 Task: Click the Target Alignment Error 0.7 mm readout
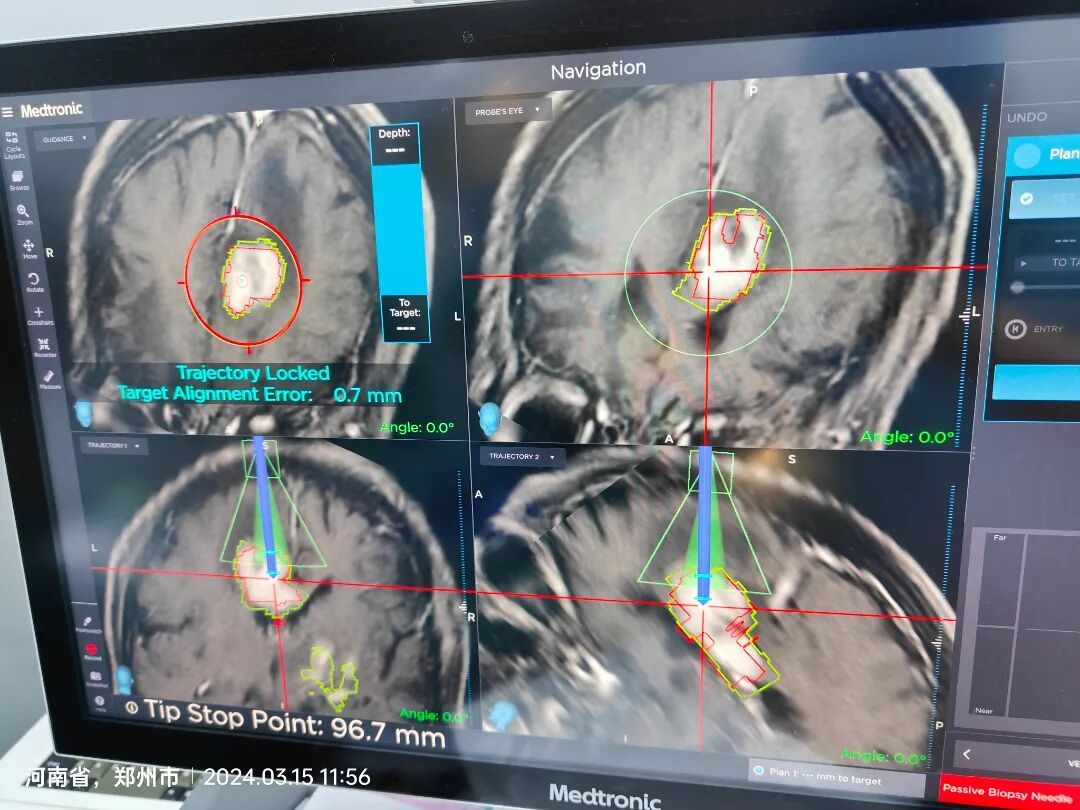(259, 395)
